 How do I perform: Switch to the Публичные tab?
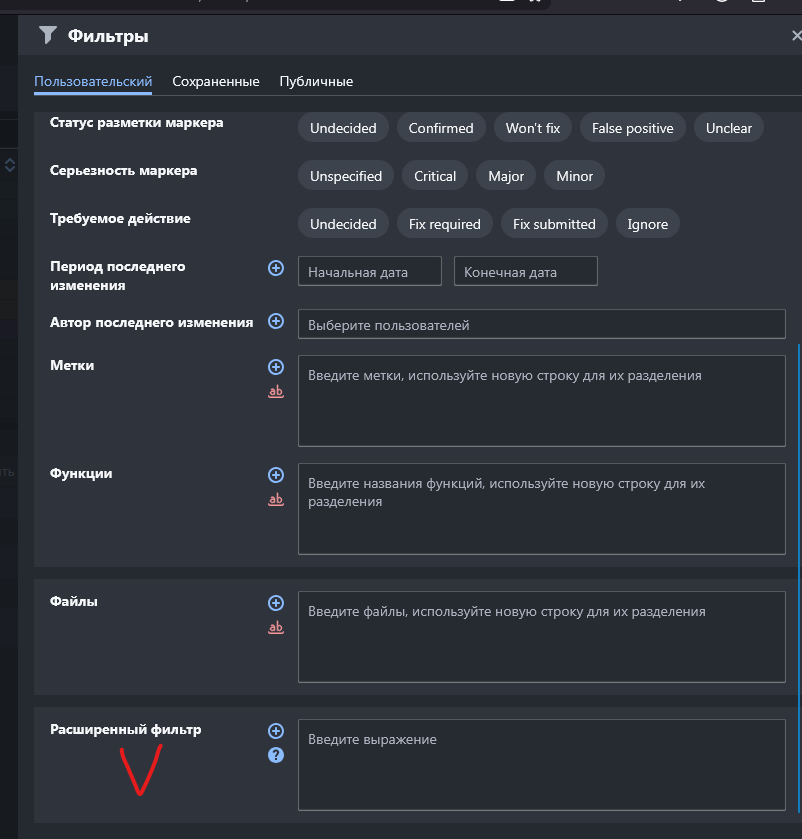coord(316,81)
